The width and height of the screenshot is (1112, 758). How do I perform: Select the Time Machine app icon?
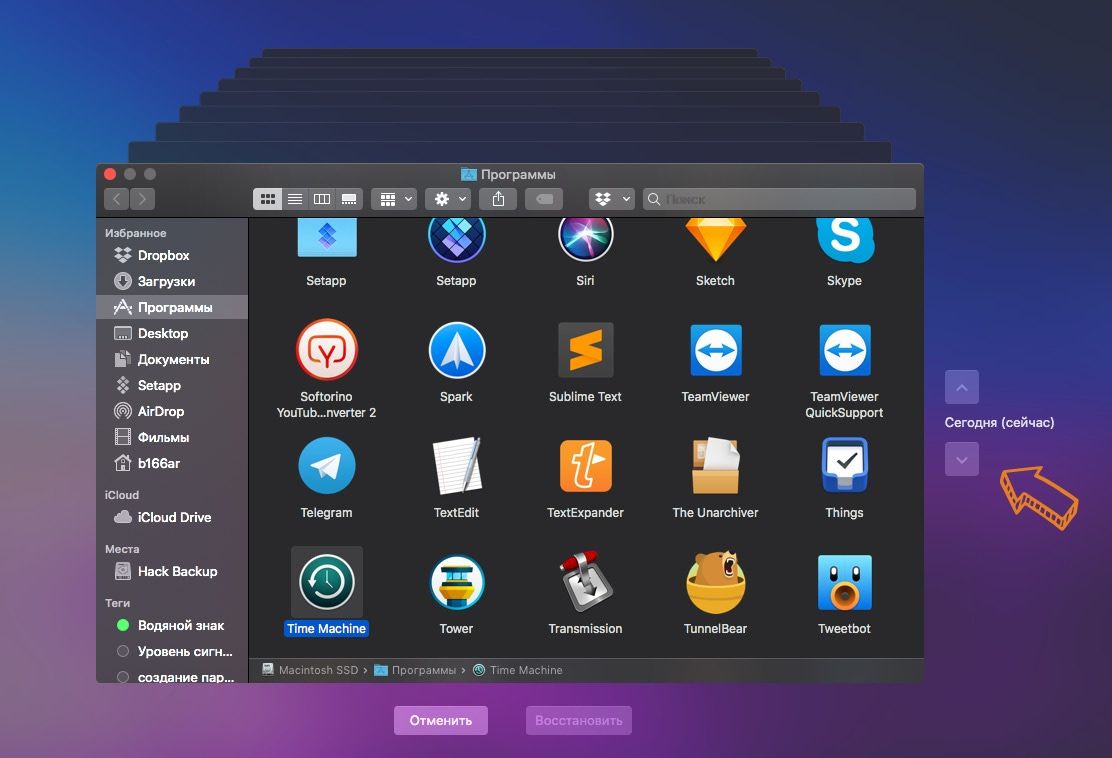pyautogui.click(x=326, y=582)
